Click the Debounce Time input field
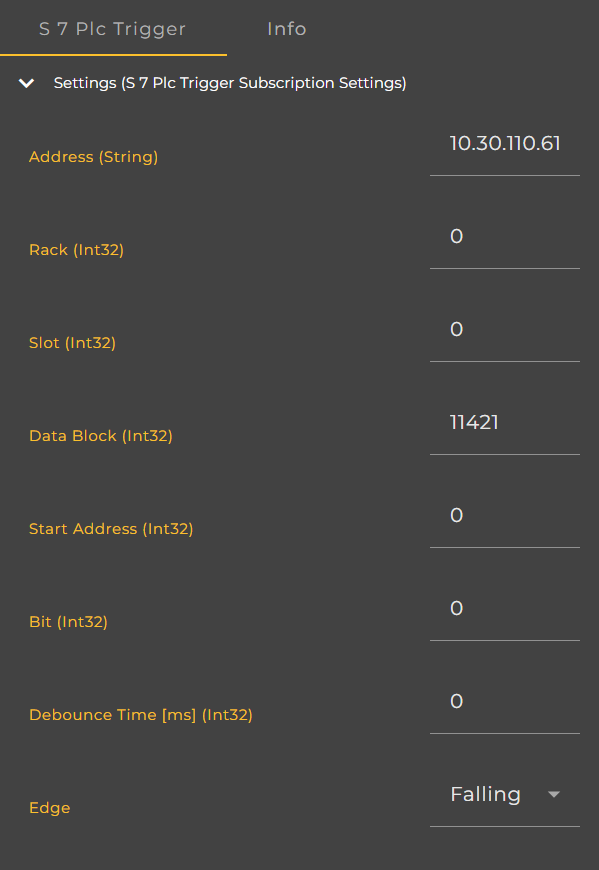 (x=505, y=701)
